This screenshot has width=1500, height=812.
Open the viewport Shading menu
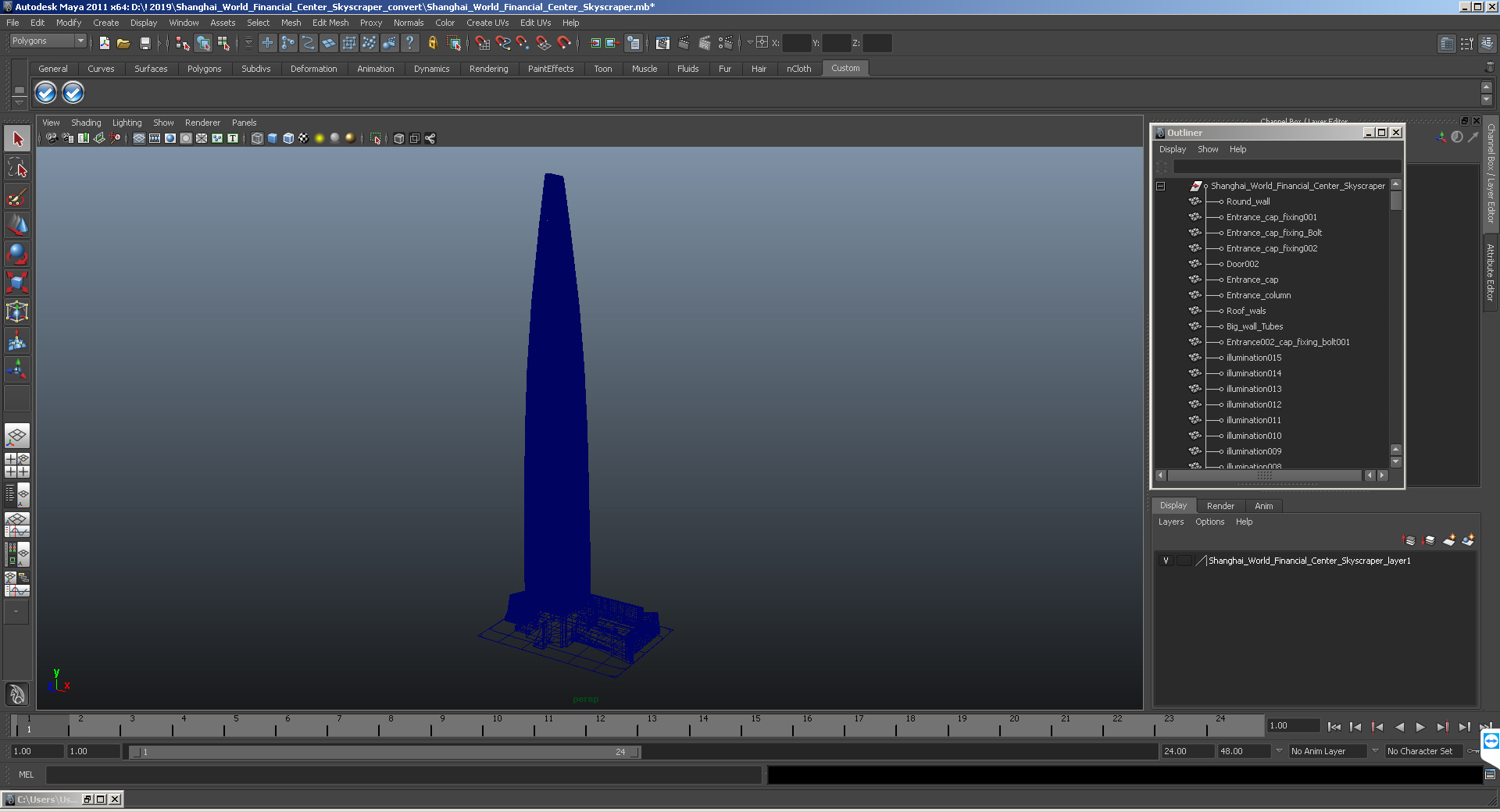click(x=86, y=123)
